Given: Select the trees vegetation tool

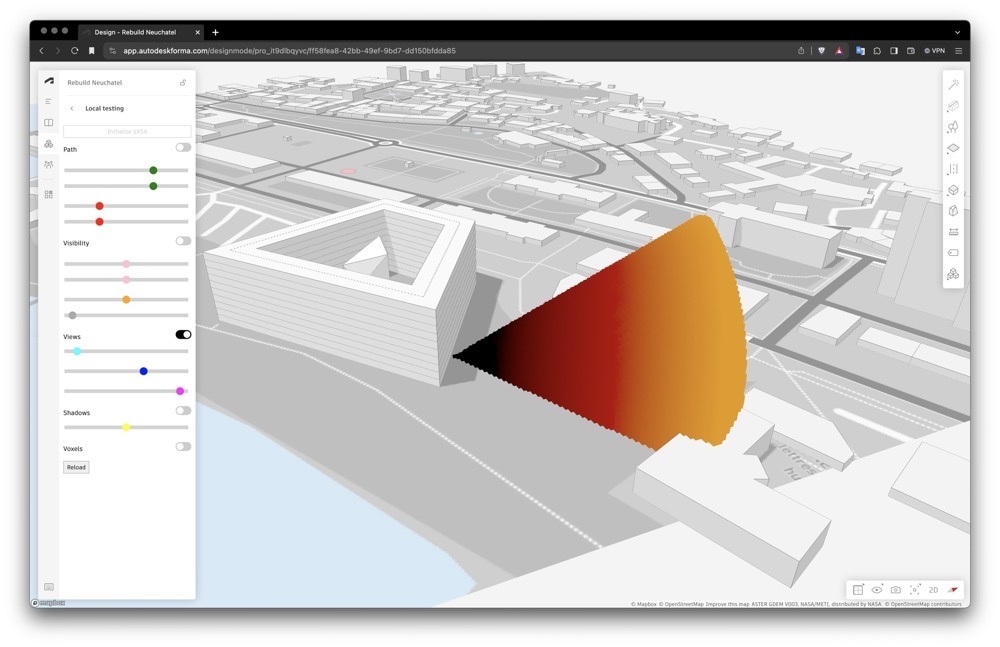Looking at the screenshot, I should tap(953, 127).
